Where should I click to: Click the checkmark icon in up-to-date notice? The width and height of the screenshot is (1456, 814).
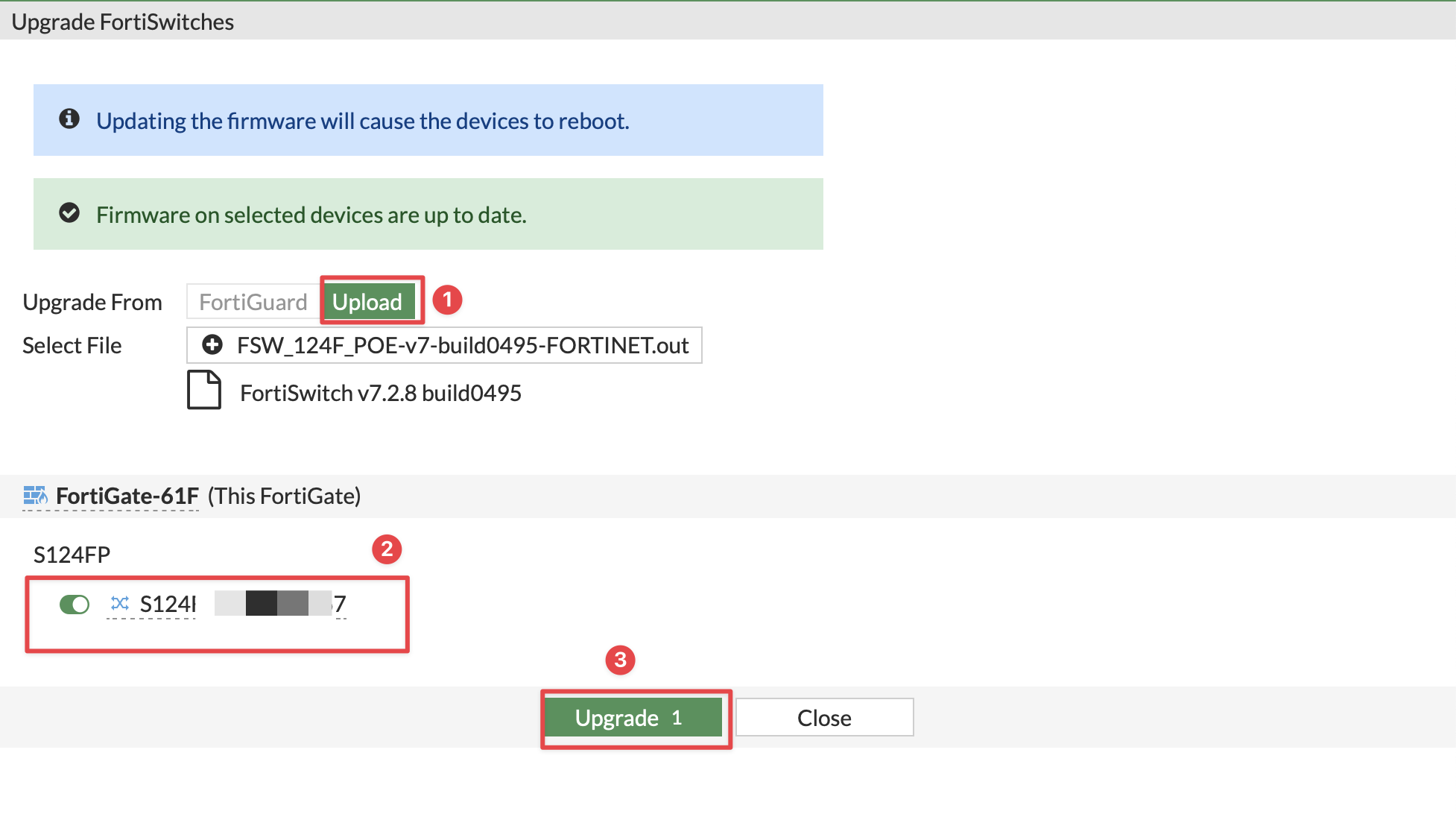click(69, 213)
